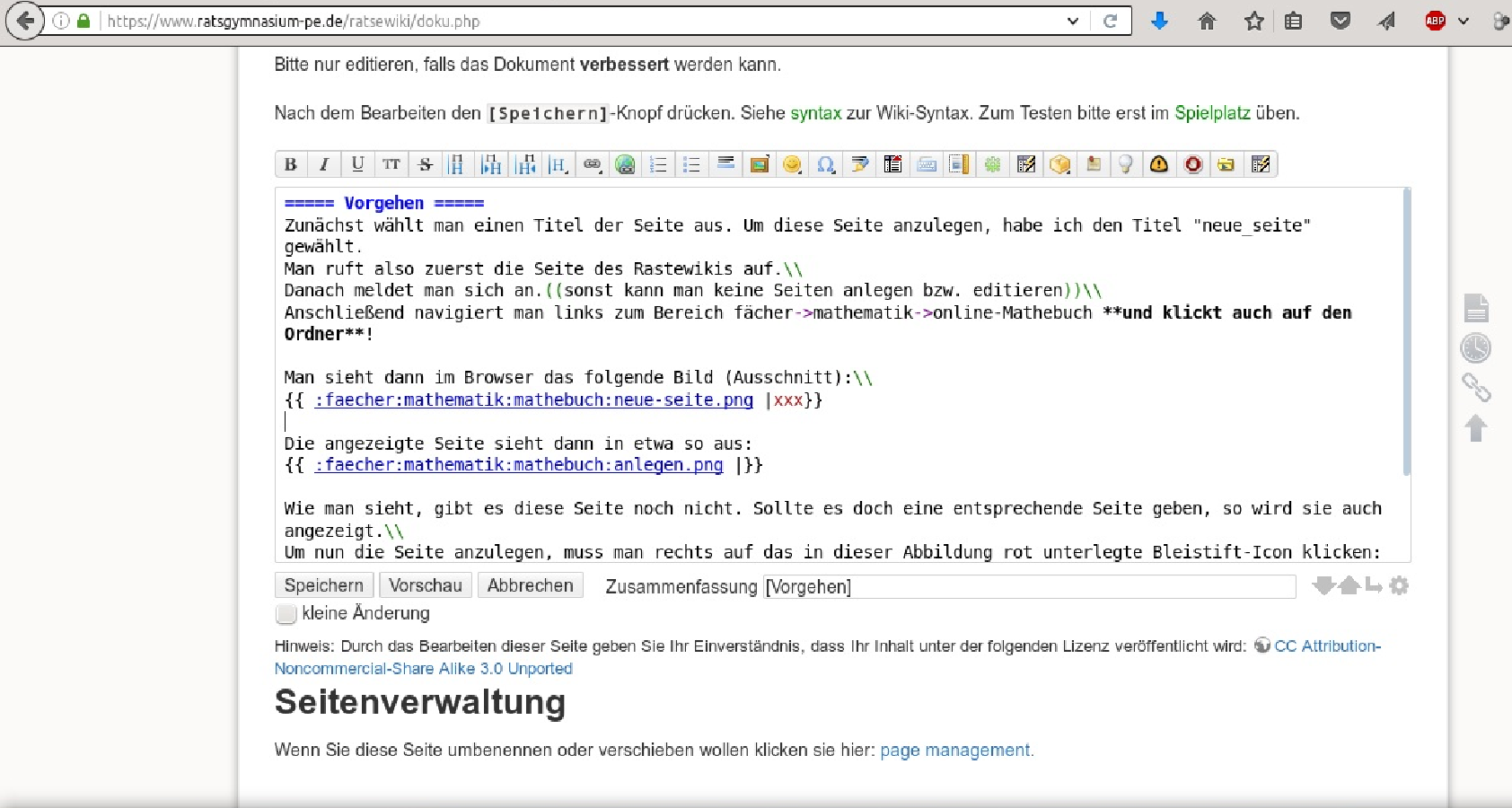Toggle editor line wrap arrow icon
The image size is (1512, 808).
1374,586
